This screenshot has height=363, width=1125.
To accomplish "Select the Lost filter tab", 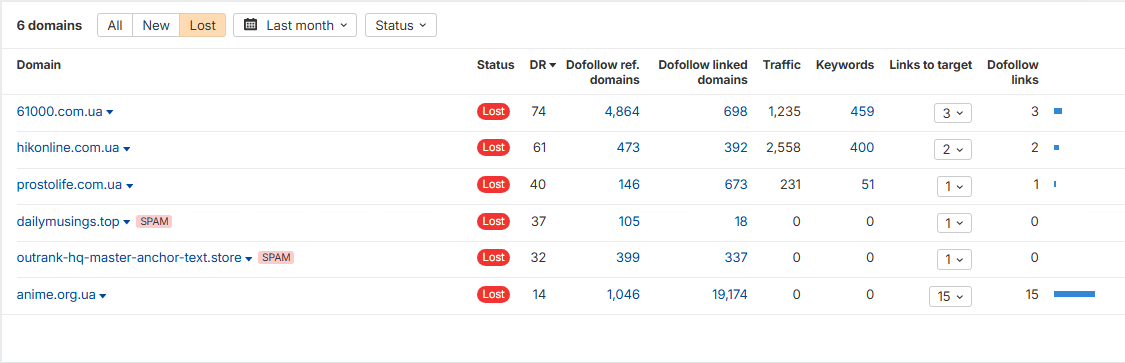I will [x=202, y=25].
